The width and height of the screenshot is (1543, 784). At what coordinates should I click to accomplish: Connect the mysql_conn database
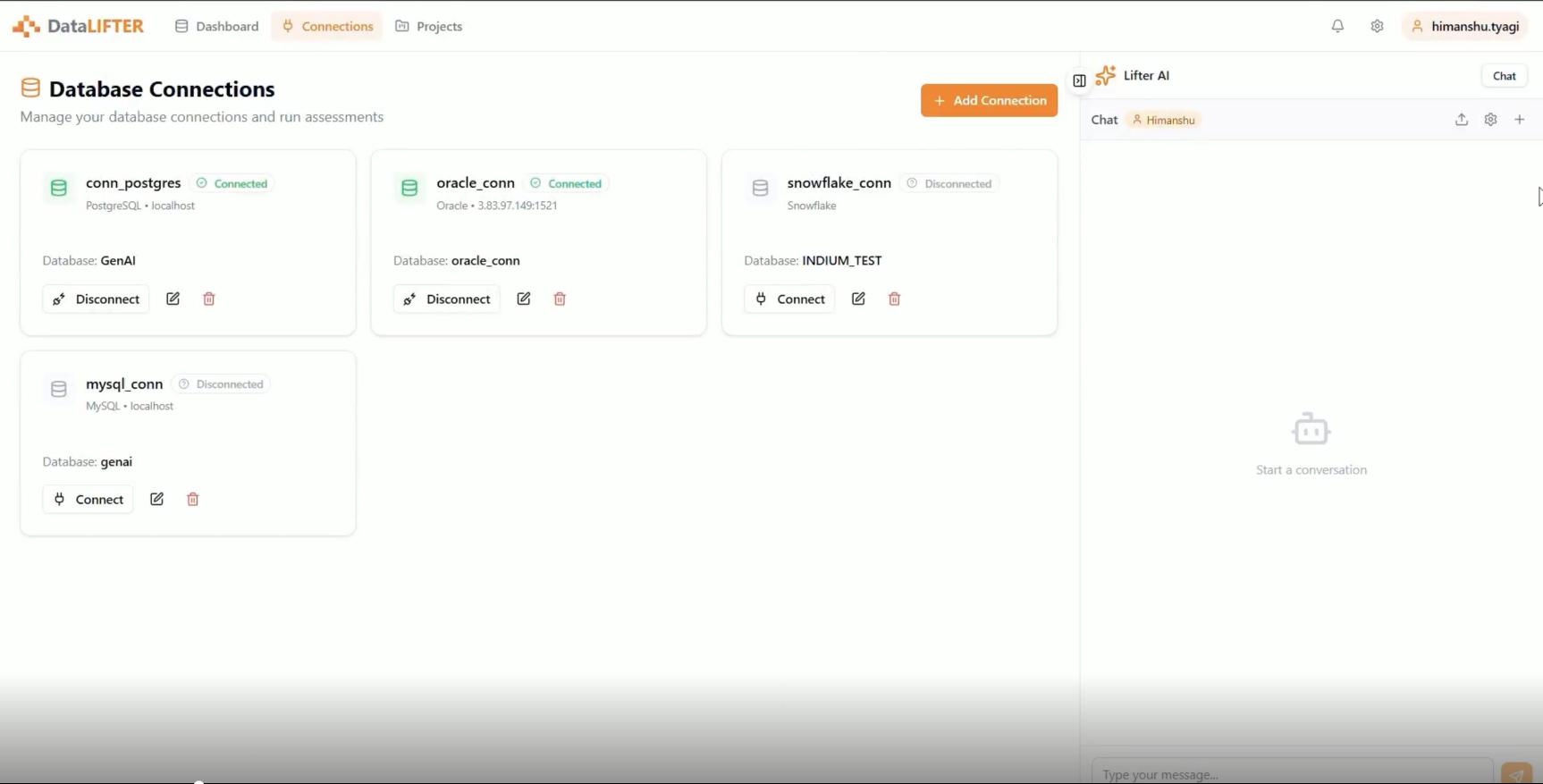click(x=88, y=499)
